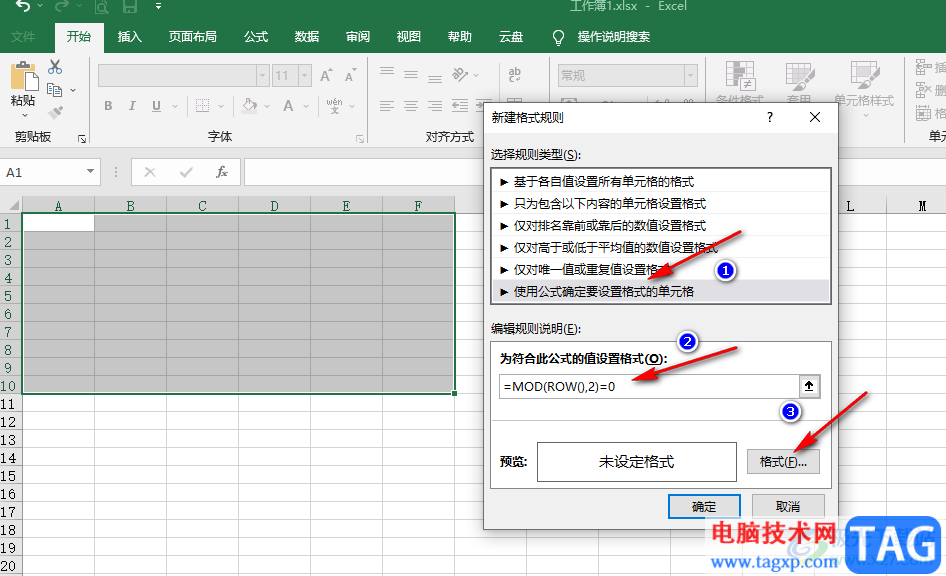This screenshot has width=946, height=576.
Task: Decrease font size with smaller A icon
Action: [350, 75]
